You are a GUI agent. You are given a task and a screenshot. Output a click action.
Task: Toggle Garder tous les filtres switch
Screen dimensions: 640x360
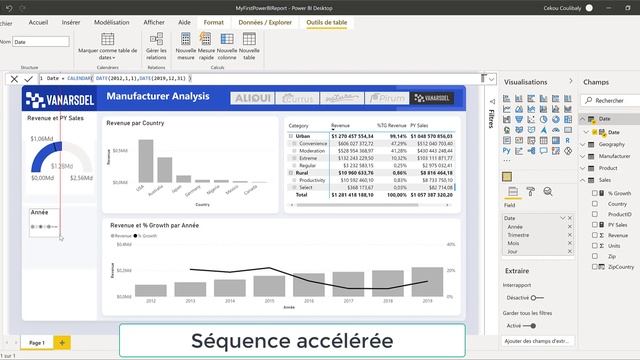(x=529, y=326)
